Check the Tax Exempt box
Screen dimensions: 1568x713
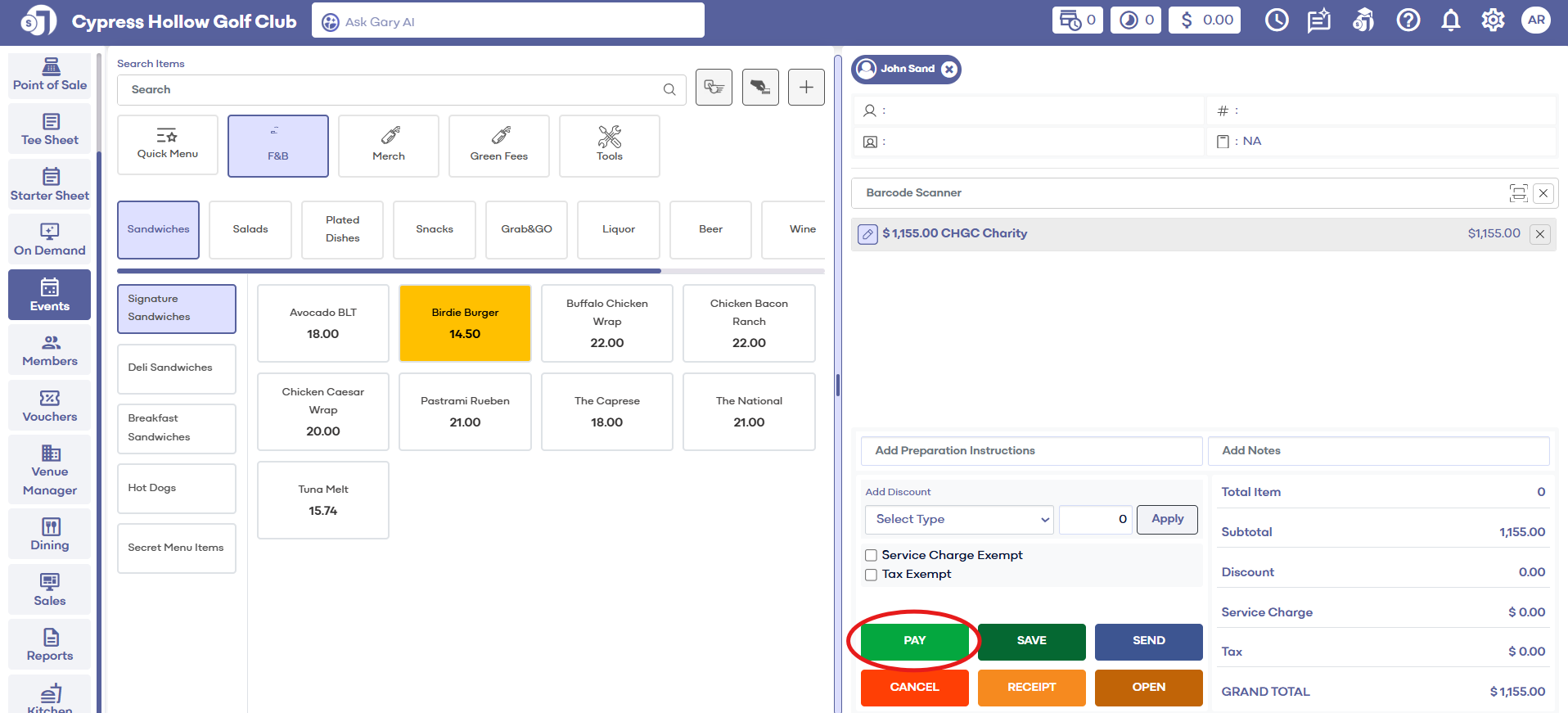(x=872, y=575)
